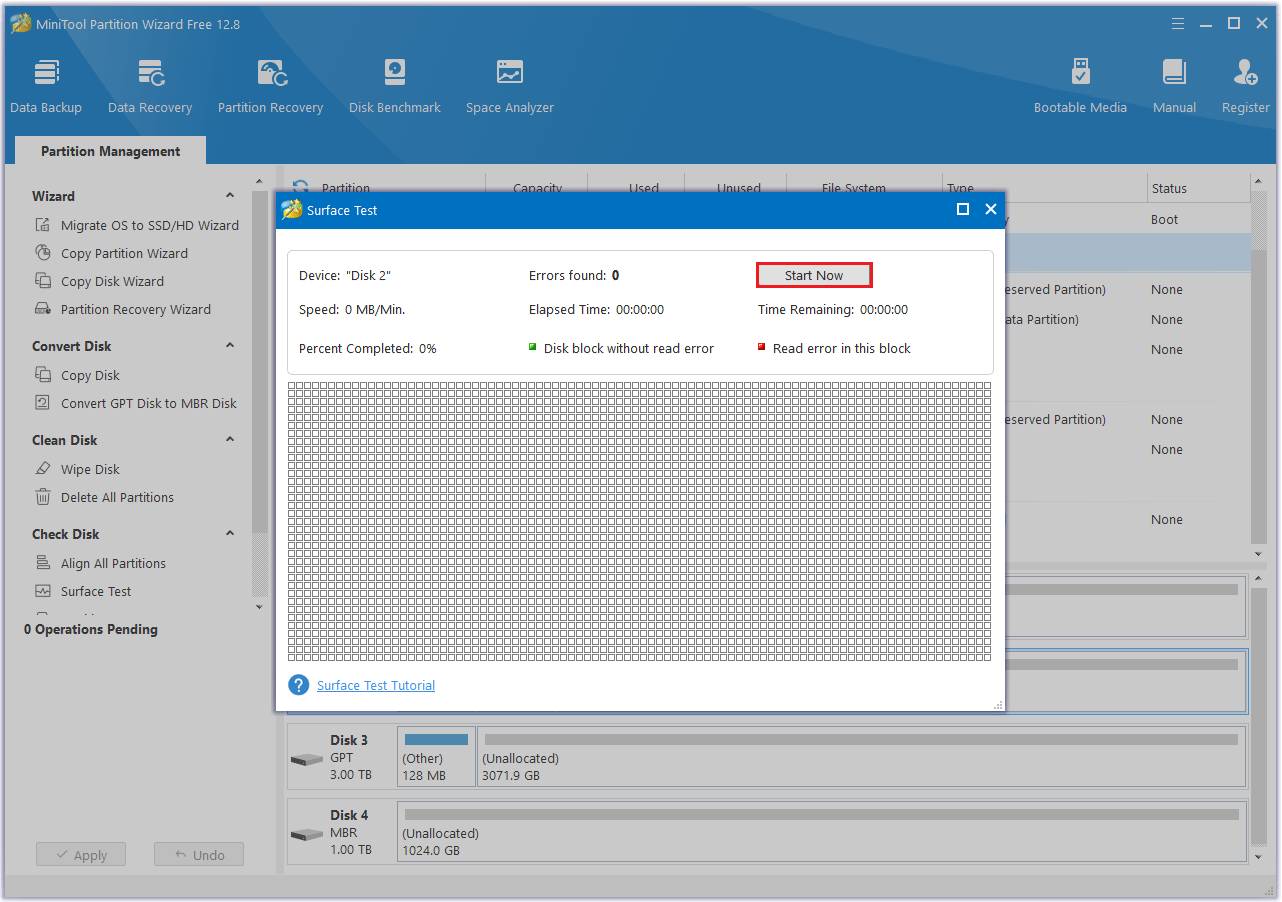Select Disk 3 (Other) 128 MB partition

(436, 757)
